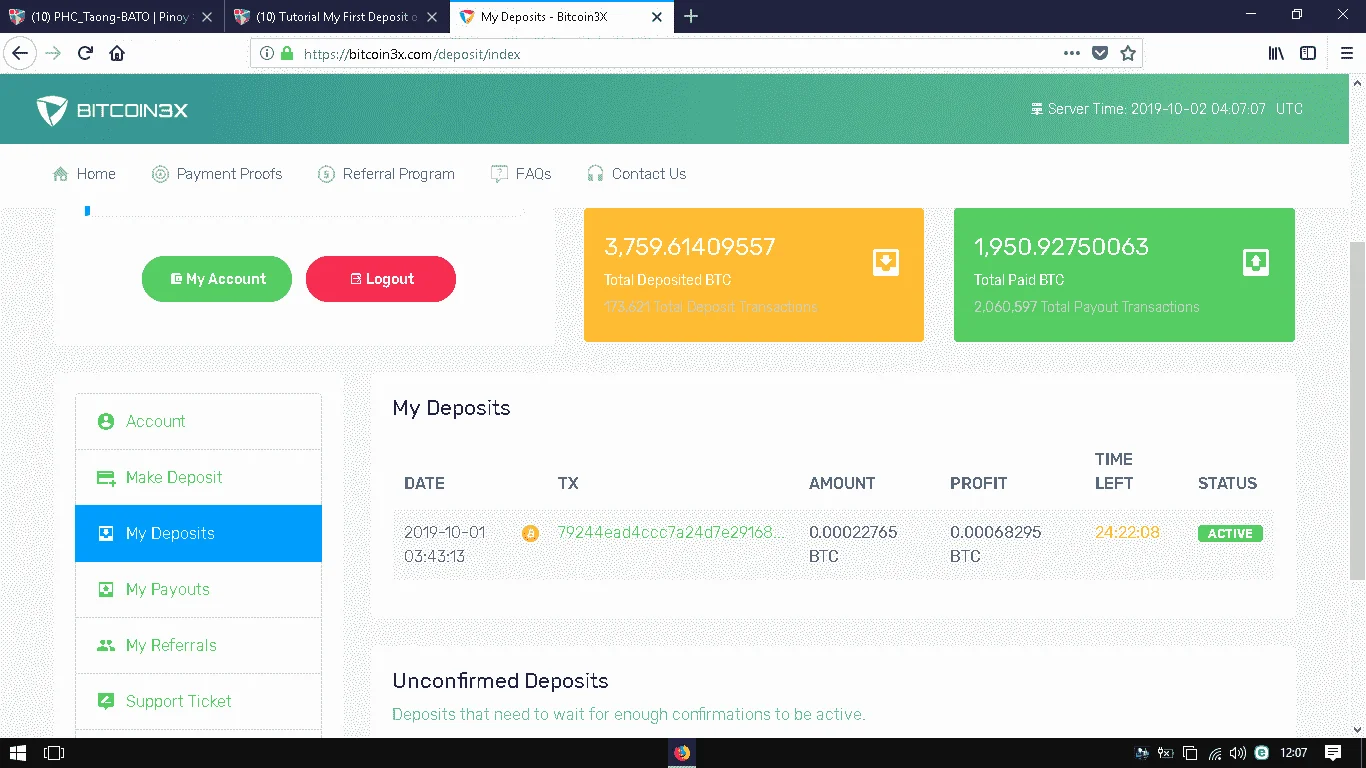The image size is (1366, 768).
Task: Open the page actions three-dot menu
Action: (1071, 54)
